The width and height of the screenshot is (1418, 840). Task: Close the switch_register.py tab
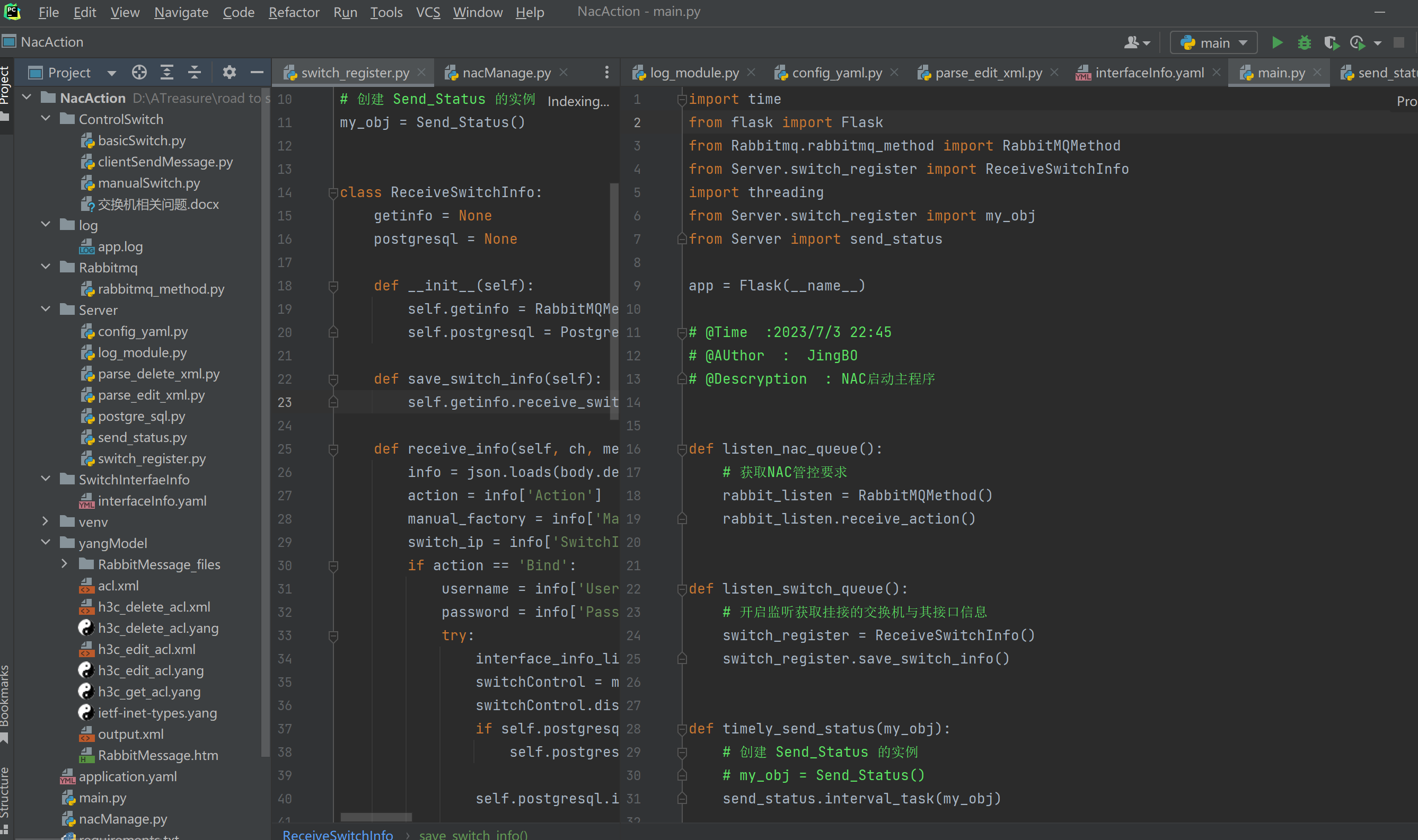coord(421,73)
